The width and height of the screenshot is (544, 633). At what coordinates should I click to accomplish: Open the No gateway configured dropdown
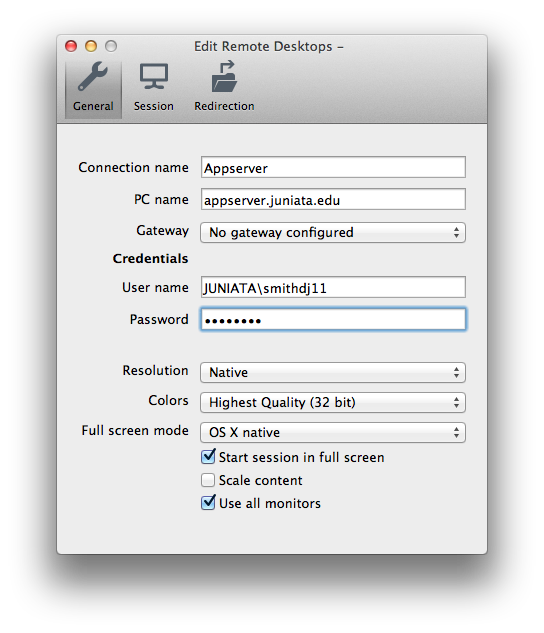click(333, 233)
